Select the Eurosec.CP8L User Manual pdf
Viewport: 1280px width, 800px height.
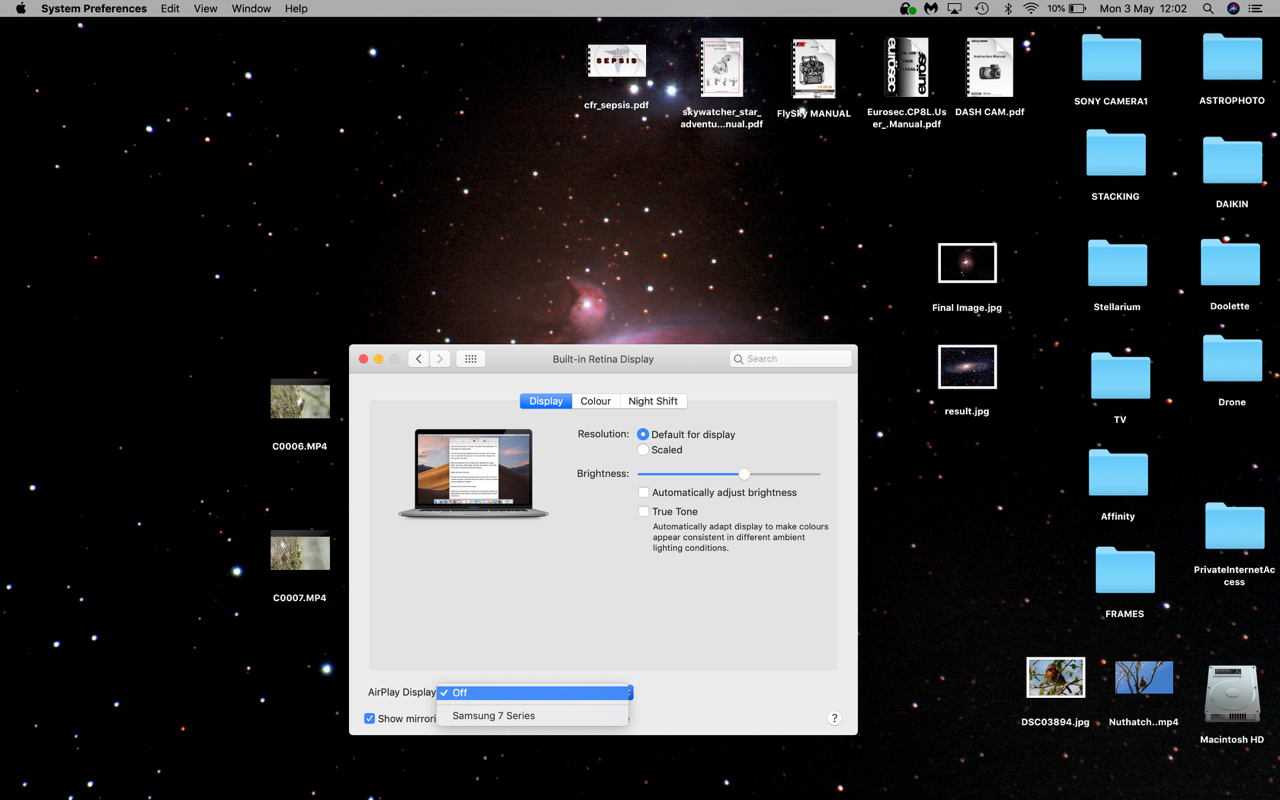(x=907, y=67)
